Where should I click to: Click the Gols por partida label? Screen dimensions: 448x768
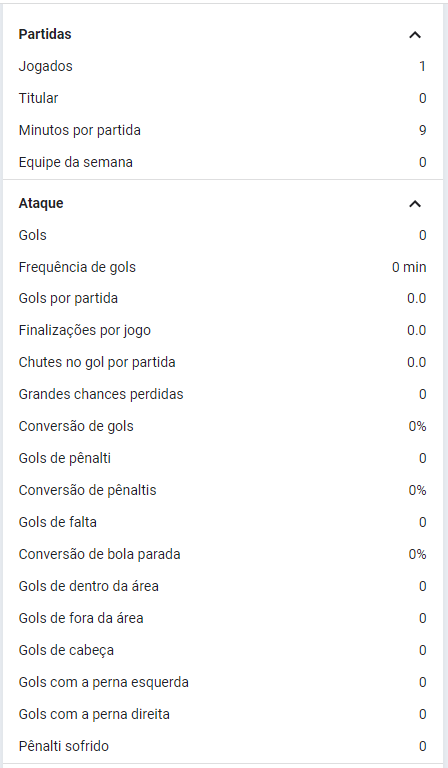68,298
